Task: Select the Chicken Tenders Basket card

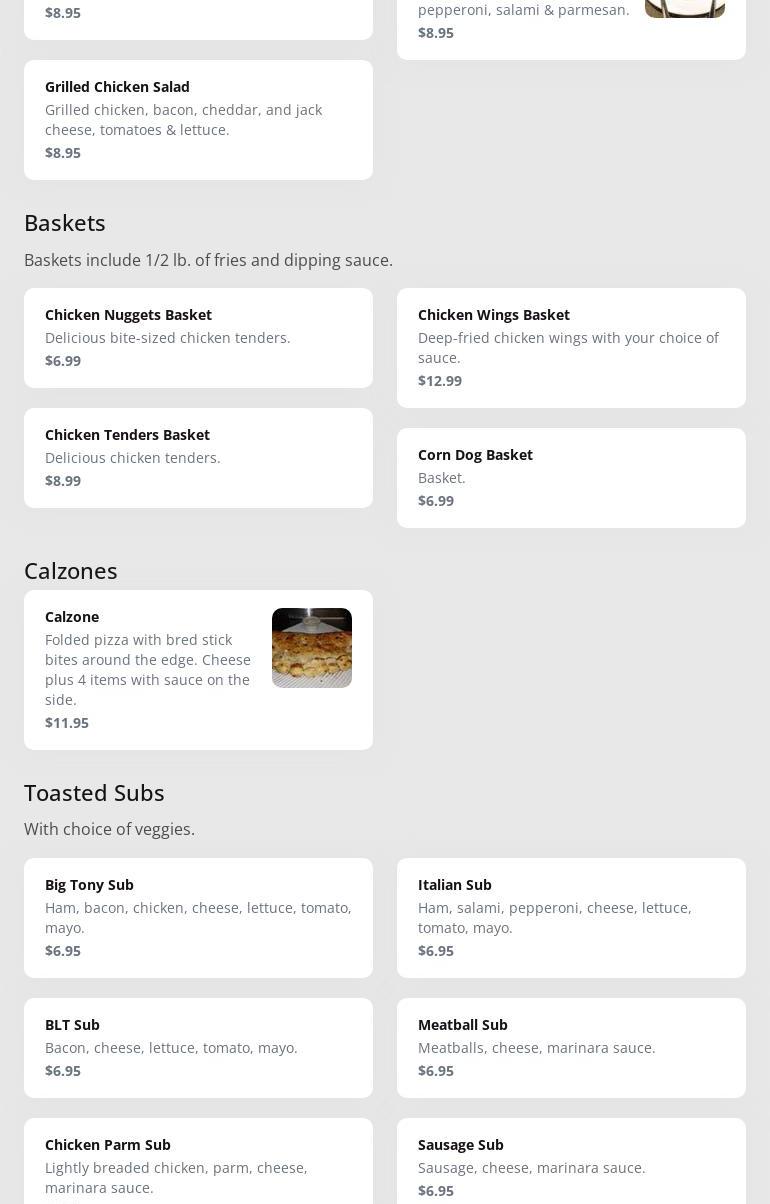Action: [x=198, y=458]
